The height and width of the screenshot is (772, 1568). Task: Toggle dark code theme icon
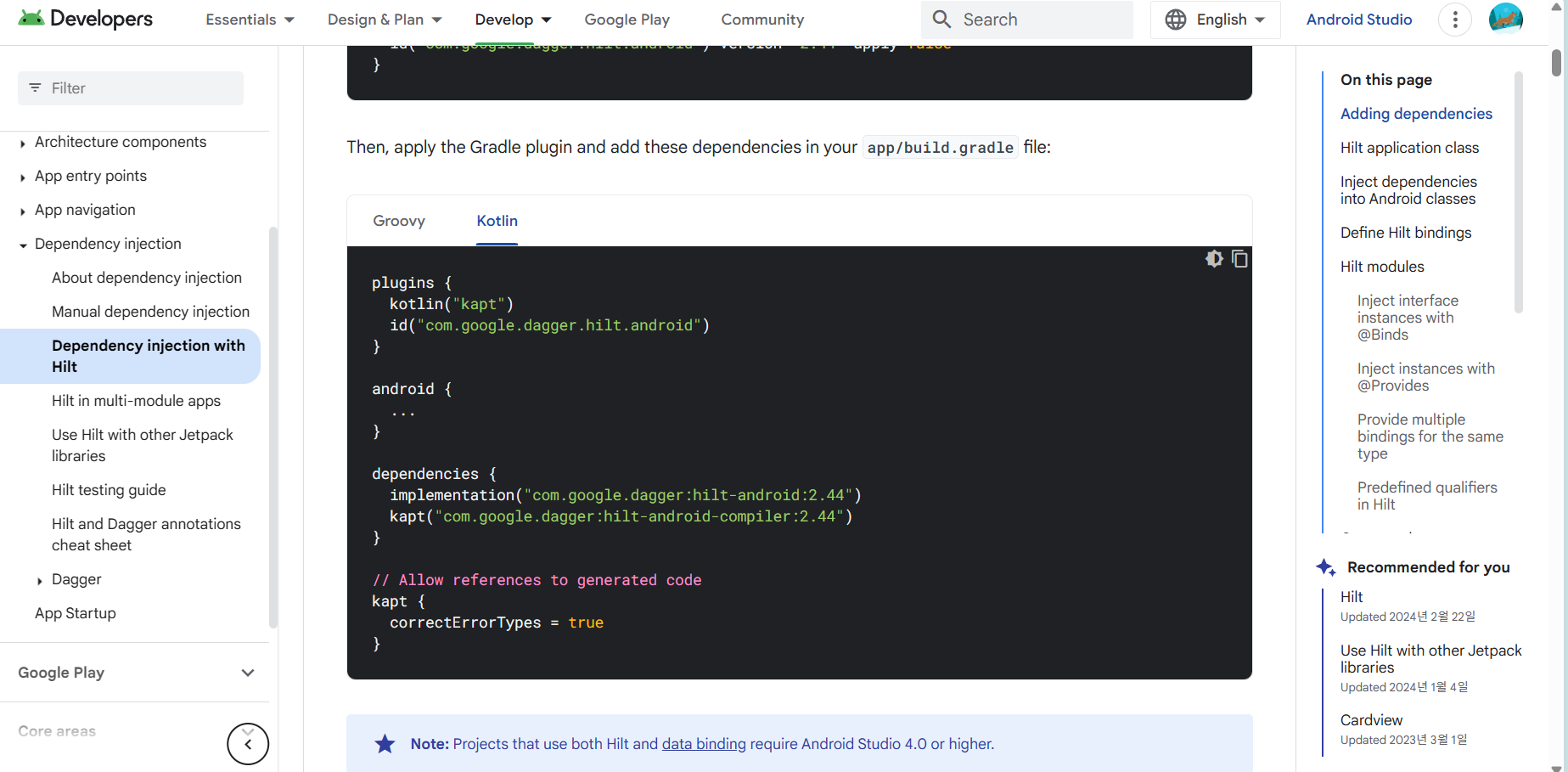[x=1215, y=259]
